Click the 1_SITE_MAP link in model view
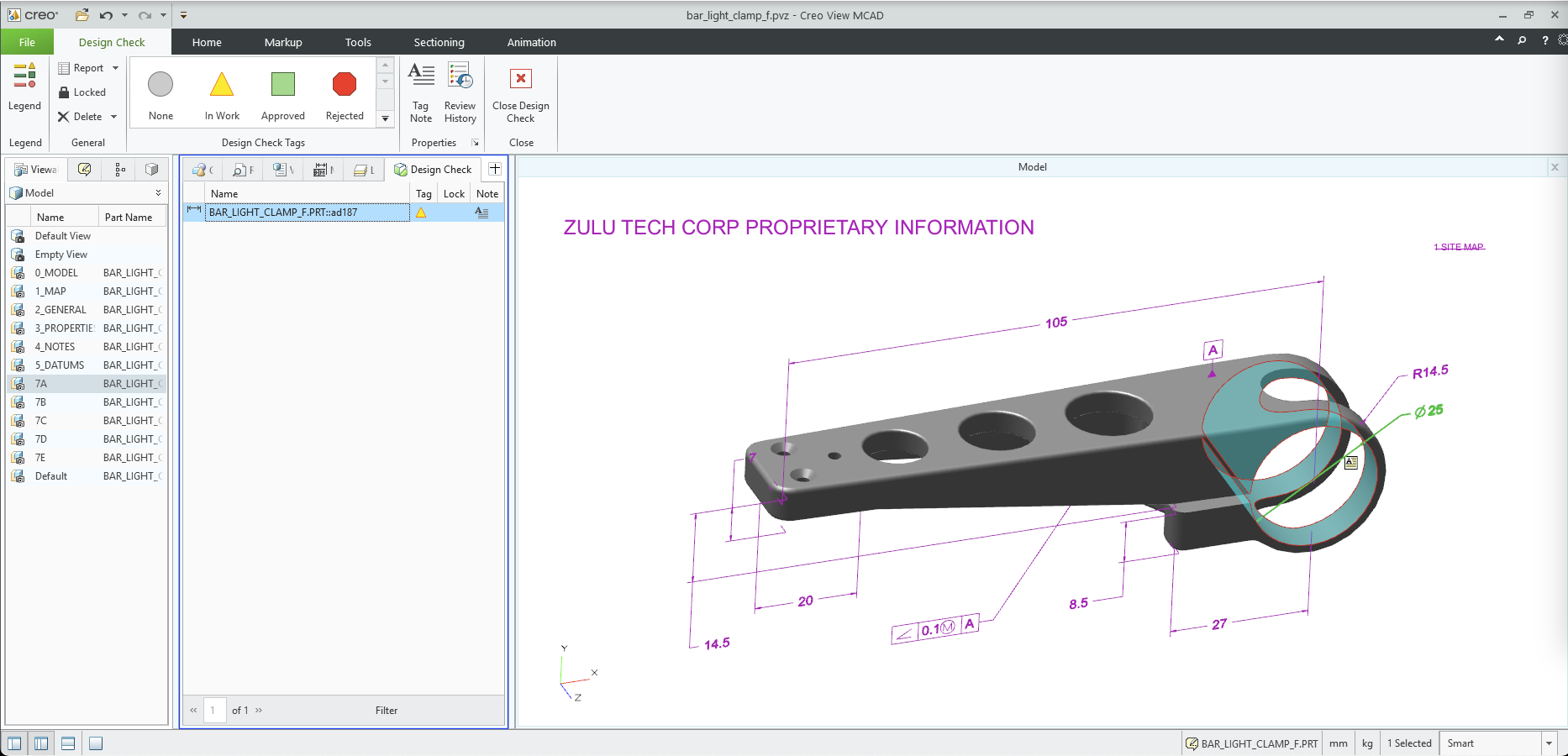Screen dimensions: 1568x756 click(x=1459, y=247)
